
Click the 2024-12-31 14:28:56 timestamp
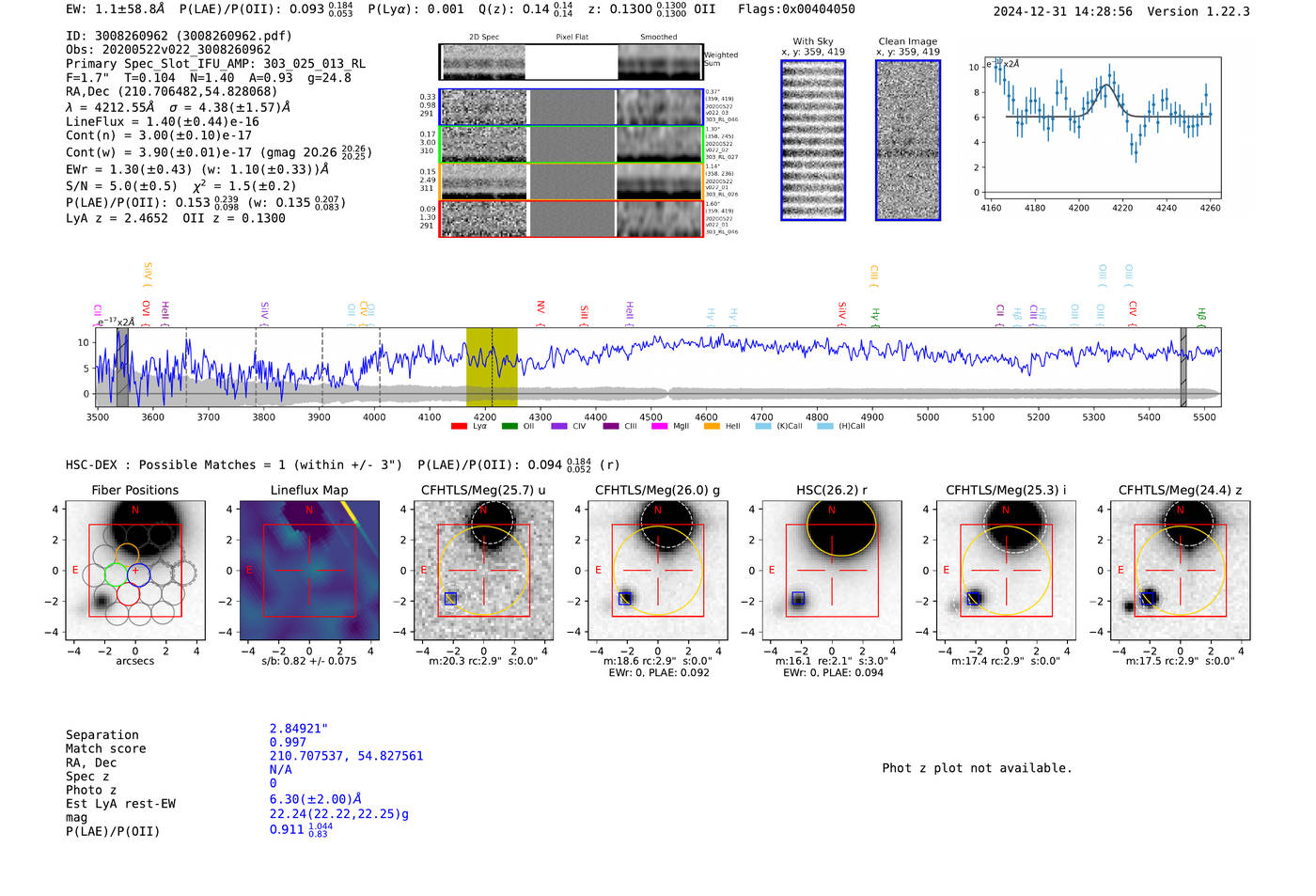1063,11
